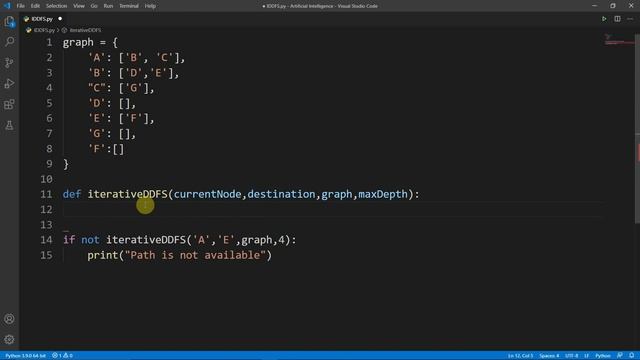Click the feedback icon in status bar
The height and width of the screenshot is (360, 640).
coord(620,356)
